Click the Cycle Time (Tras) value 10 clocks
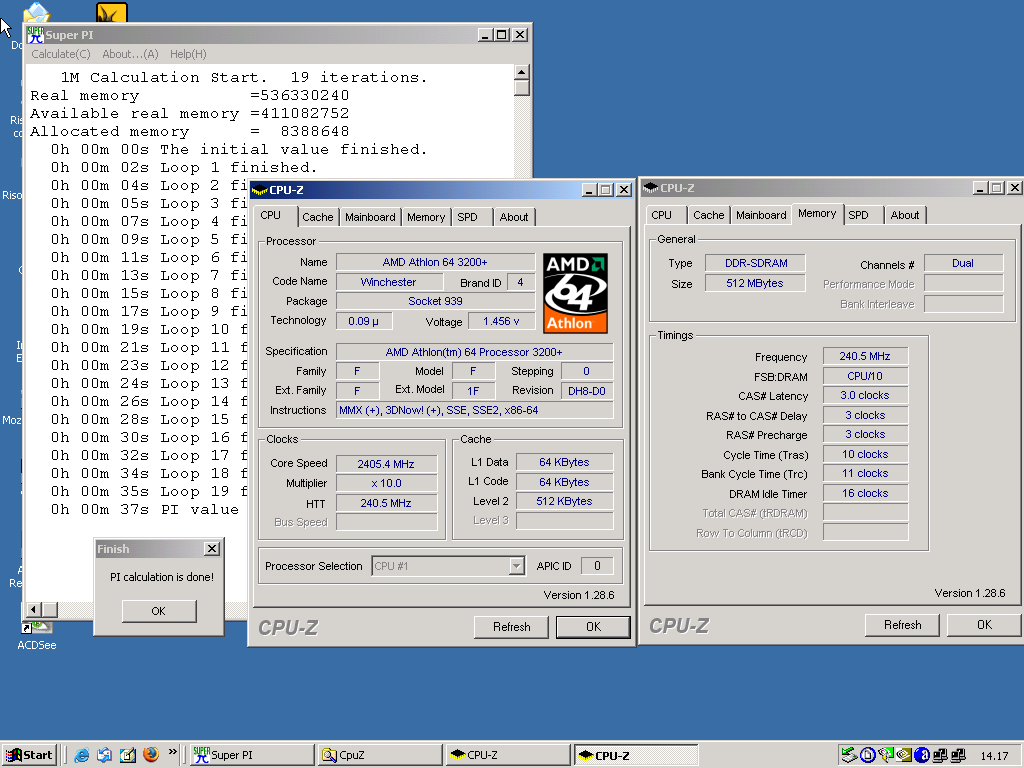Screen dimensions: 1024x768 tap(865, 454)
